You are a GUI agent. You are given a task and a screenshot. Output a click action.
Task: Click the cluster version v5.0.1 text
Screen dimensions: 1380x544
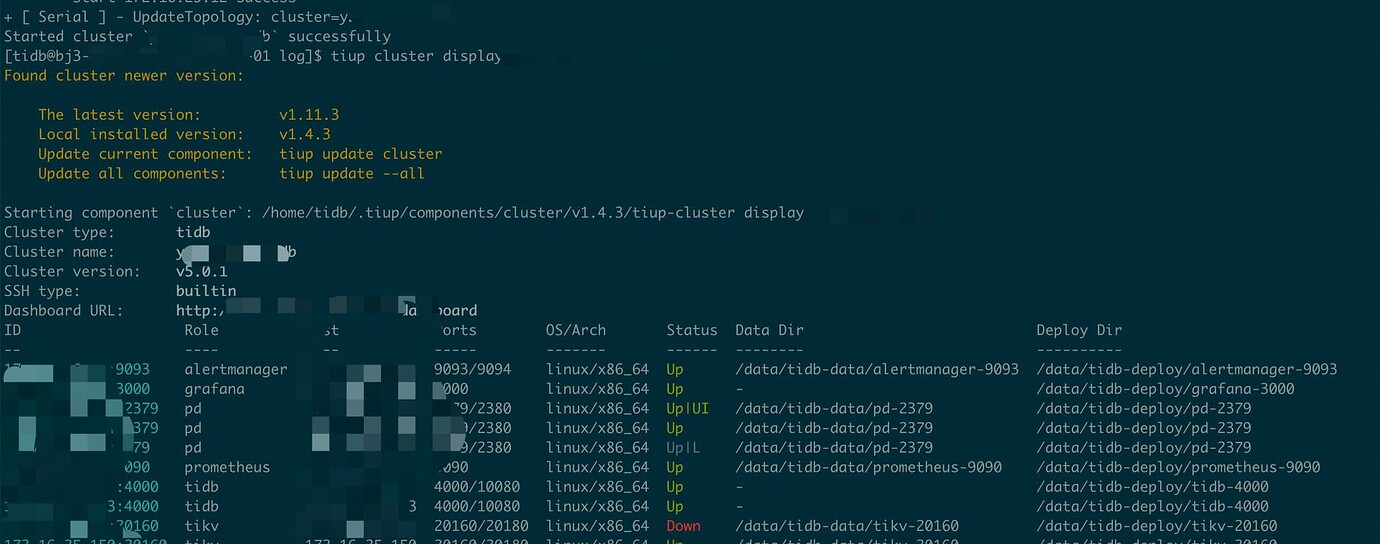click(201, 272)
